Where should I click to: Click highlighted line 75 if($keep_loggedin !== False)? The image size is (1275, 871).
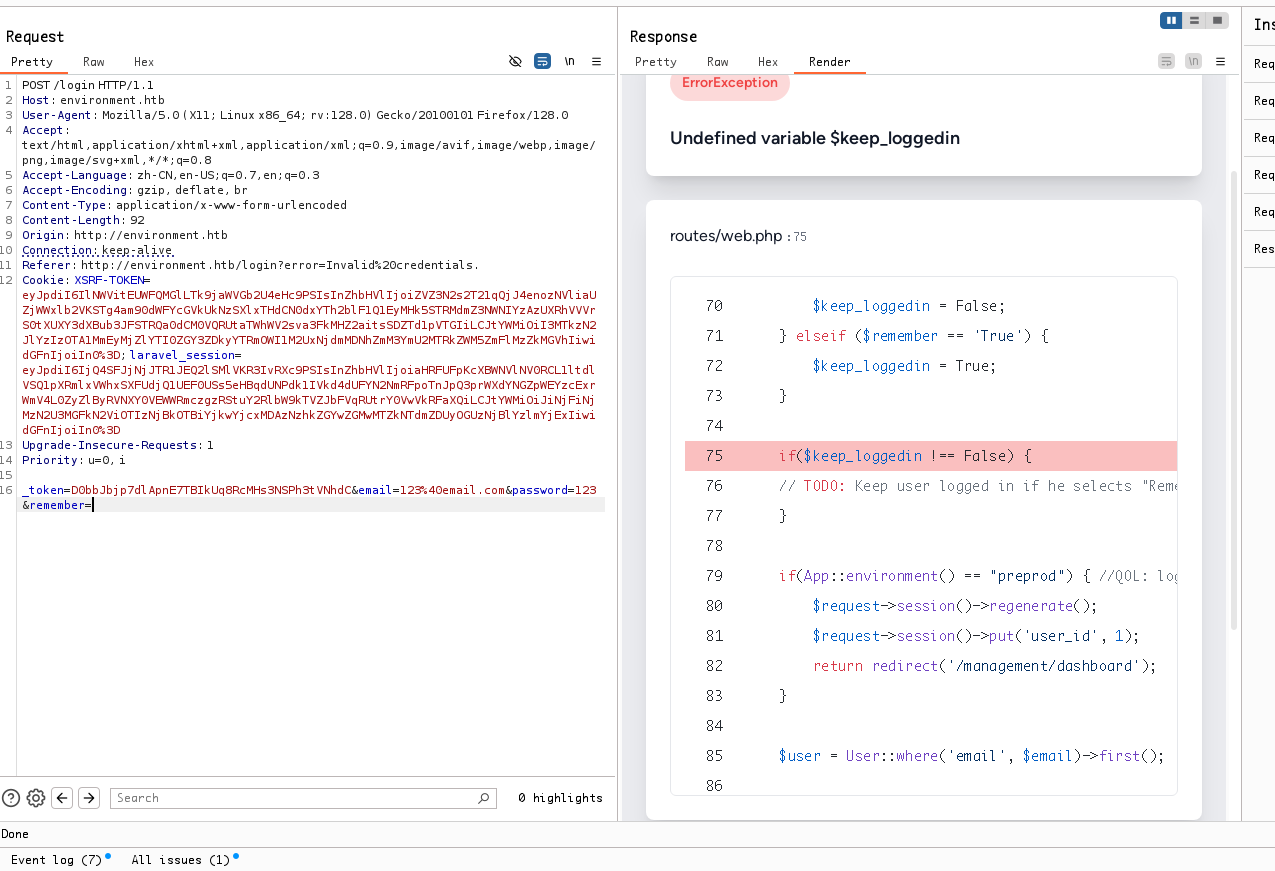pos(931,456)
